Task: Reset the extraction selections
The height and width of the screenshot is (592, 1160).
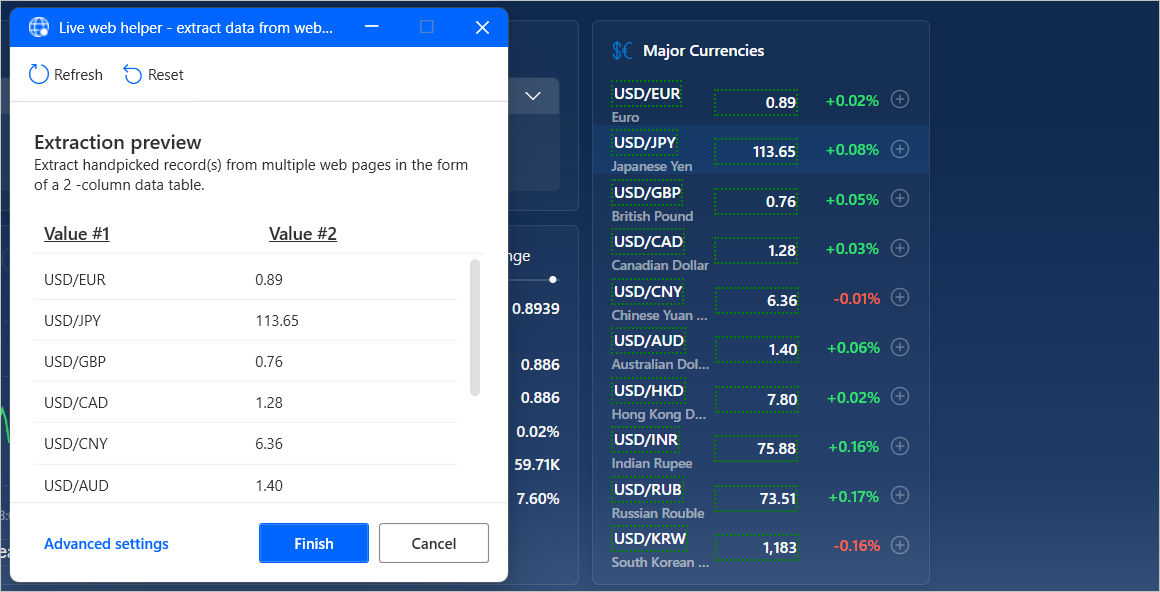Action: point(152,74)
